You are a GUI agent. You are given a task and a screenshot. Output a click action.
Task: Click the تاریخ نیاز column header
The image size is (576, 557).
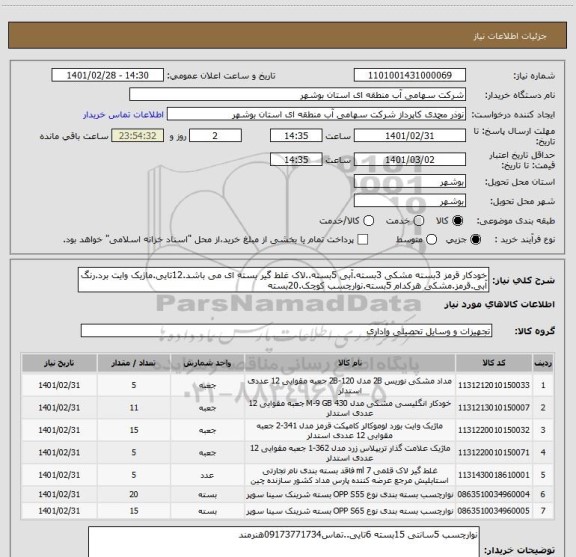tap(59, 363)
